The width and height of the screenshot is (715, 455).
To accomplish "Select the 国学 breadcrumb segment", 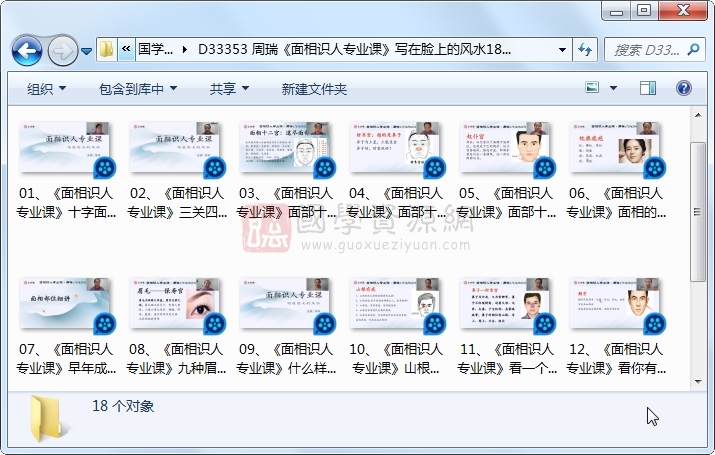I will pos(155,49).
